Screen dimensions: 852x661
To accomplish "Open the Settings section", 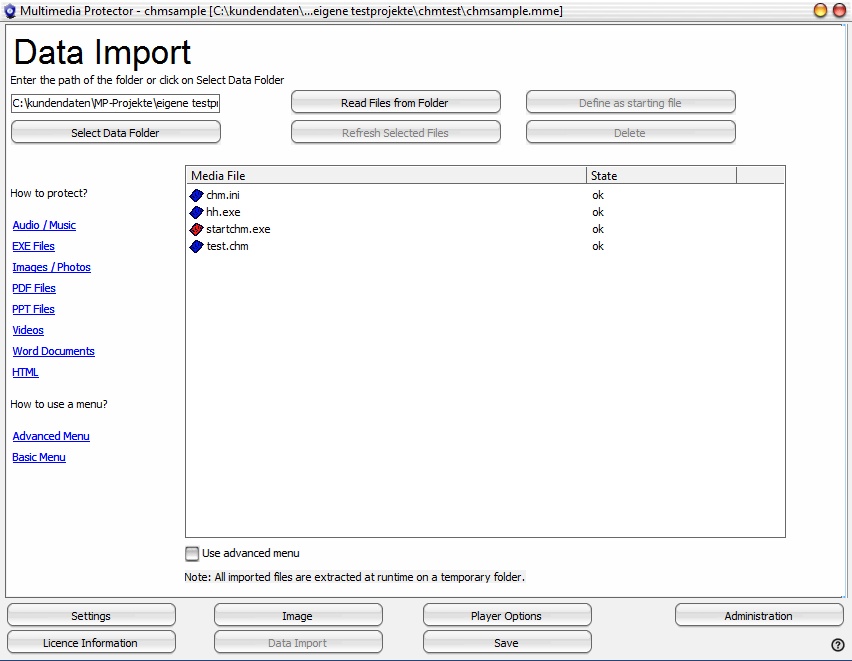I will [x=91, y=616].
